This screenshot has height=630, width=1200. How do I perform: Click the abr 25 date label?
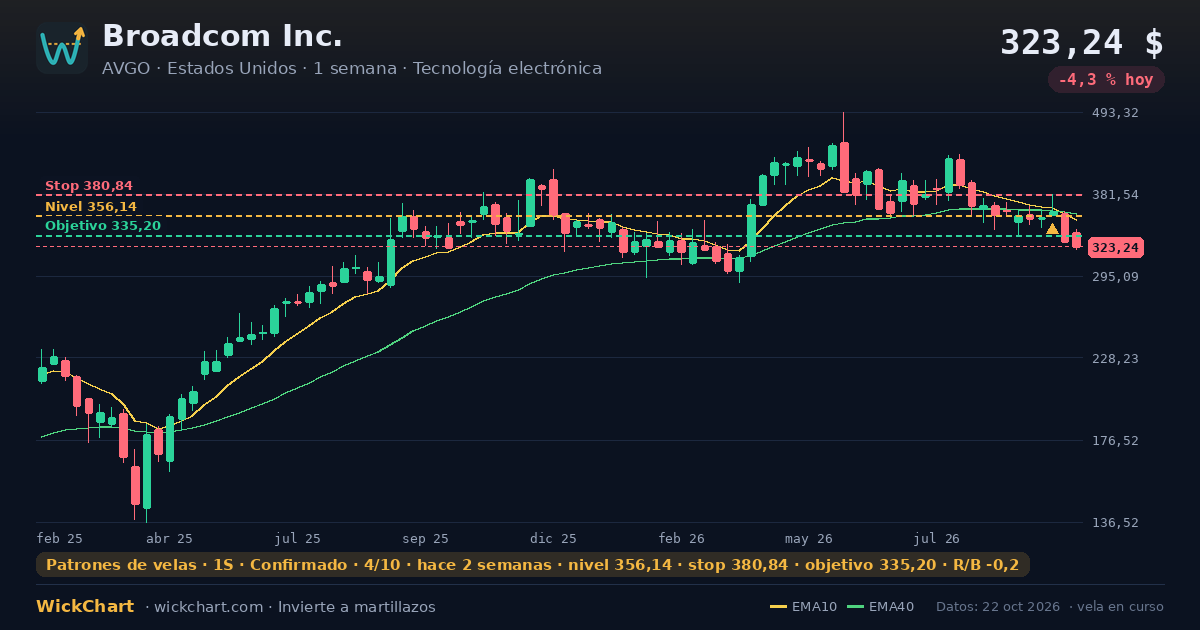(x=169, y=538)
